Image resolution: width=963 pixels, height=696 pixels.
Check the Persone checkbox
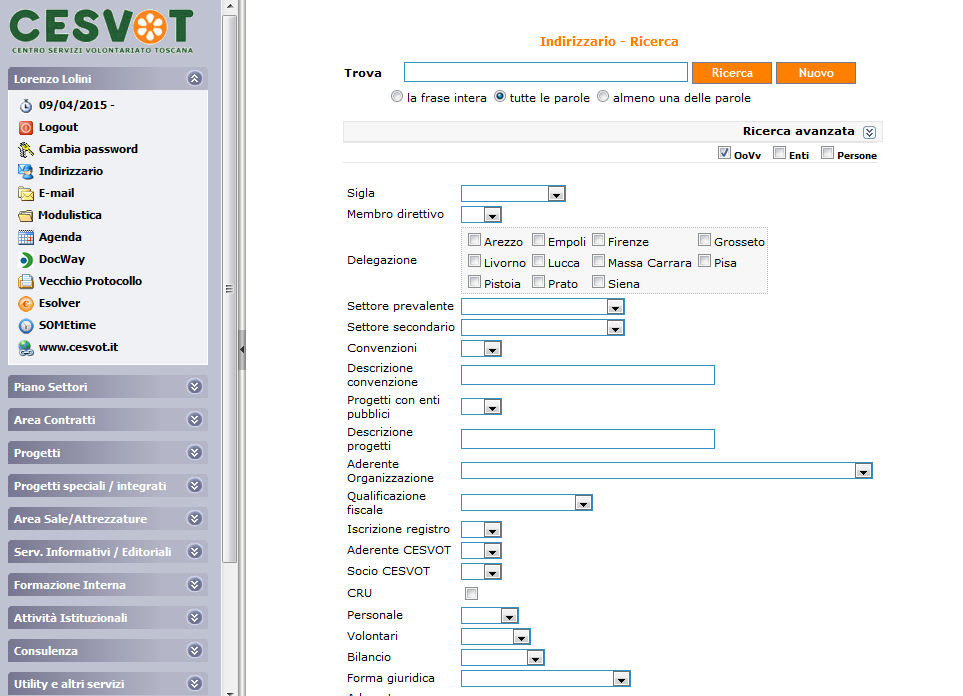(x=827, y=153)
